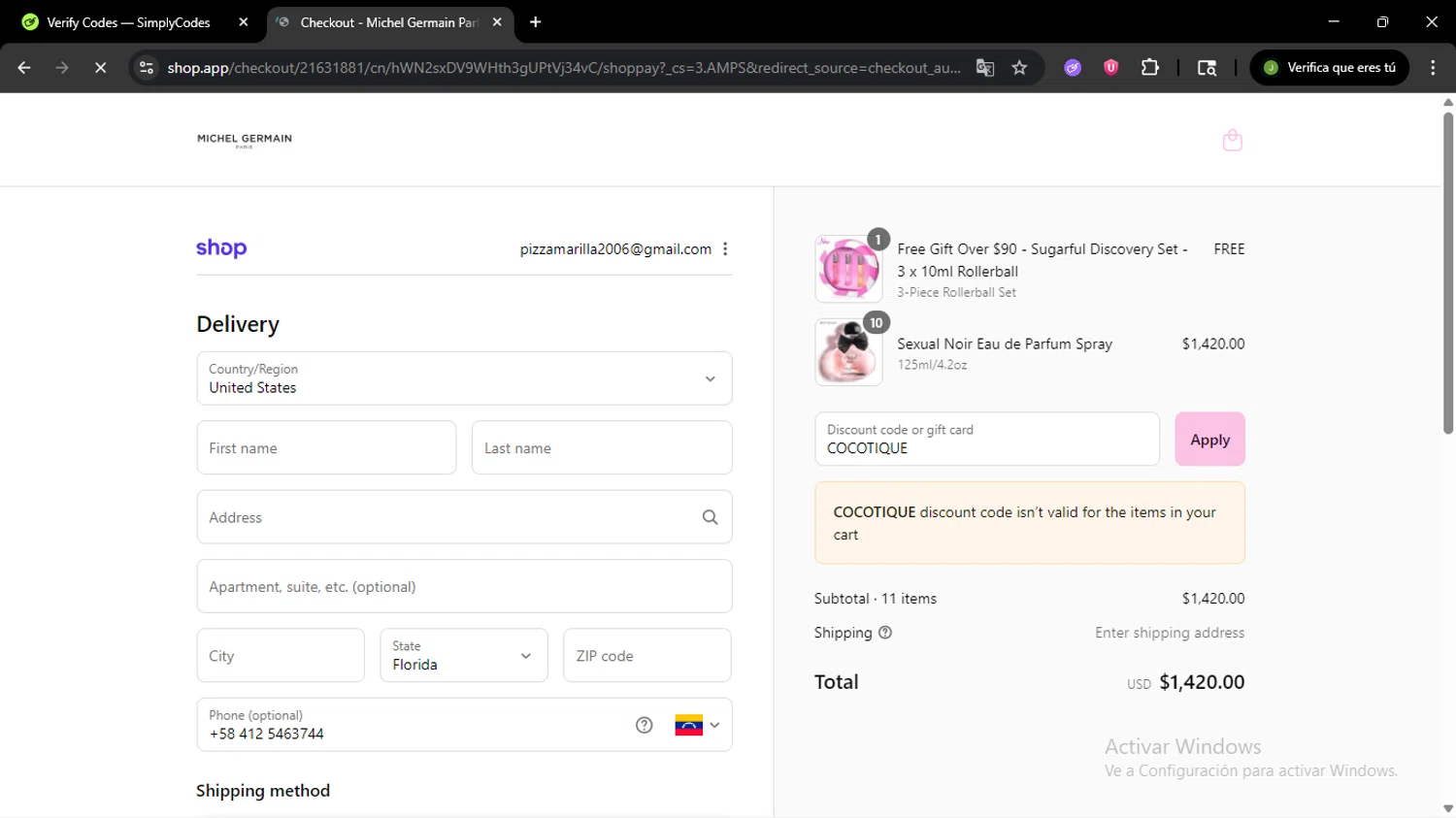Click the City field
Screen dimensions: 1456x818
(281, 656)
